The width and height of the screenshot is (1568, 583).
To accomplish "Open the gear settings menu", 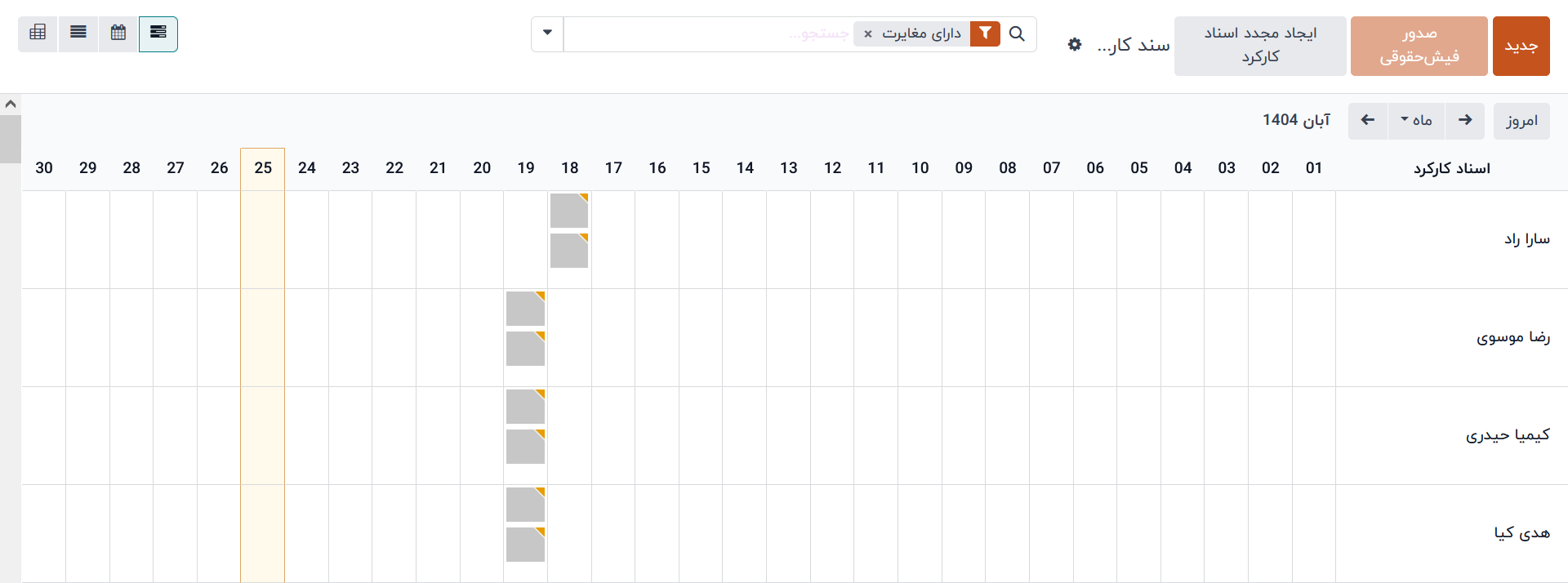I will click(1075, 45).
